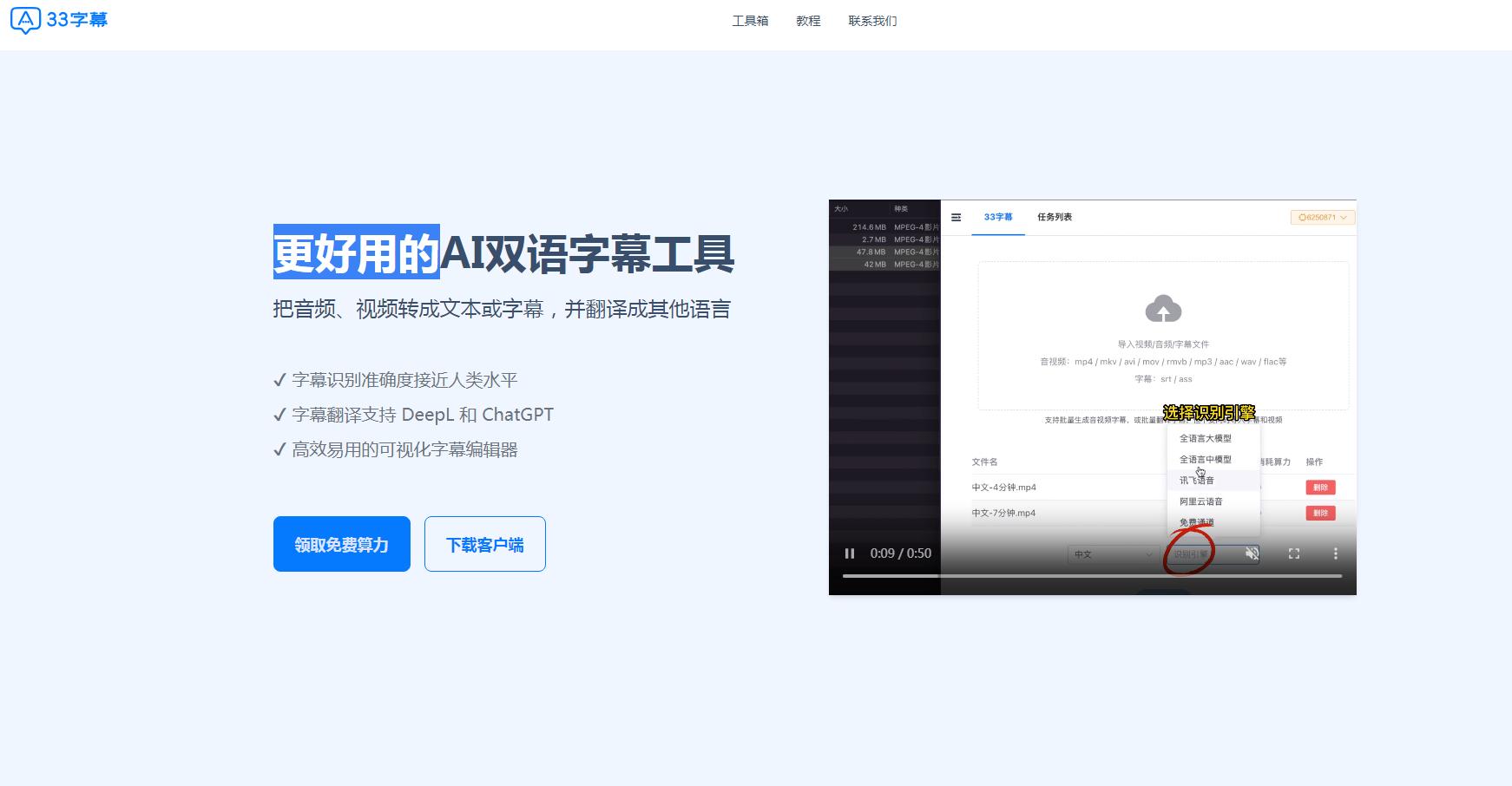Select the 33字幕 tab in the video
Screen dimensions: 1512x786
pos(998,217)
